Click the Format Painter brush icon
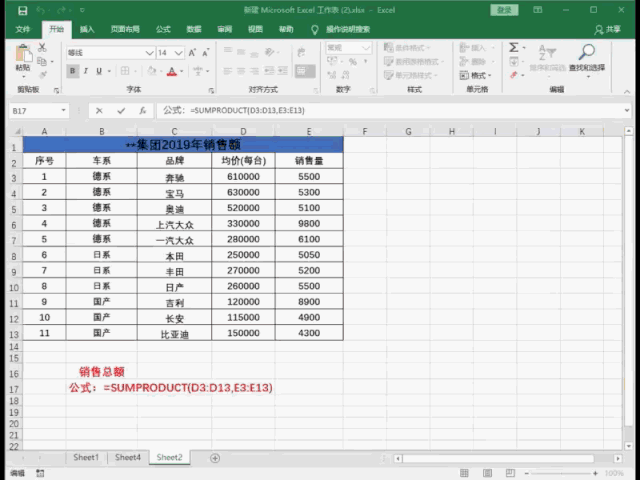 [x=42, y=75]
